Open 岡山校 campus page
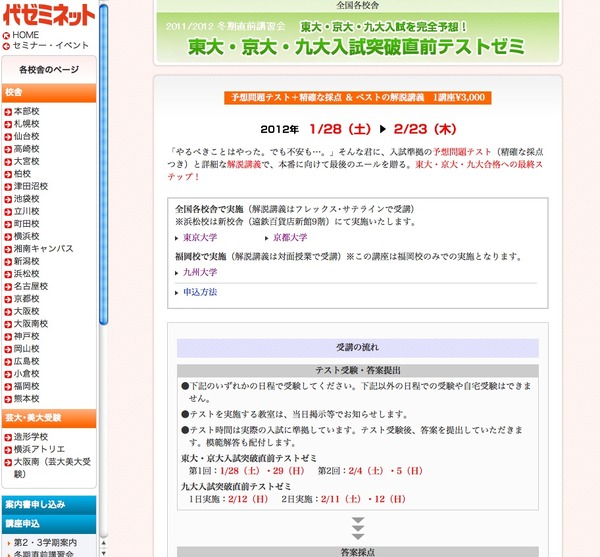Viewport: 600px width, 557px height. tap(26, 349)
